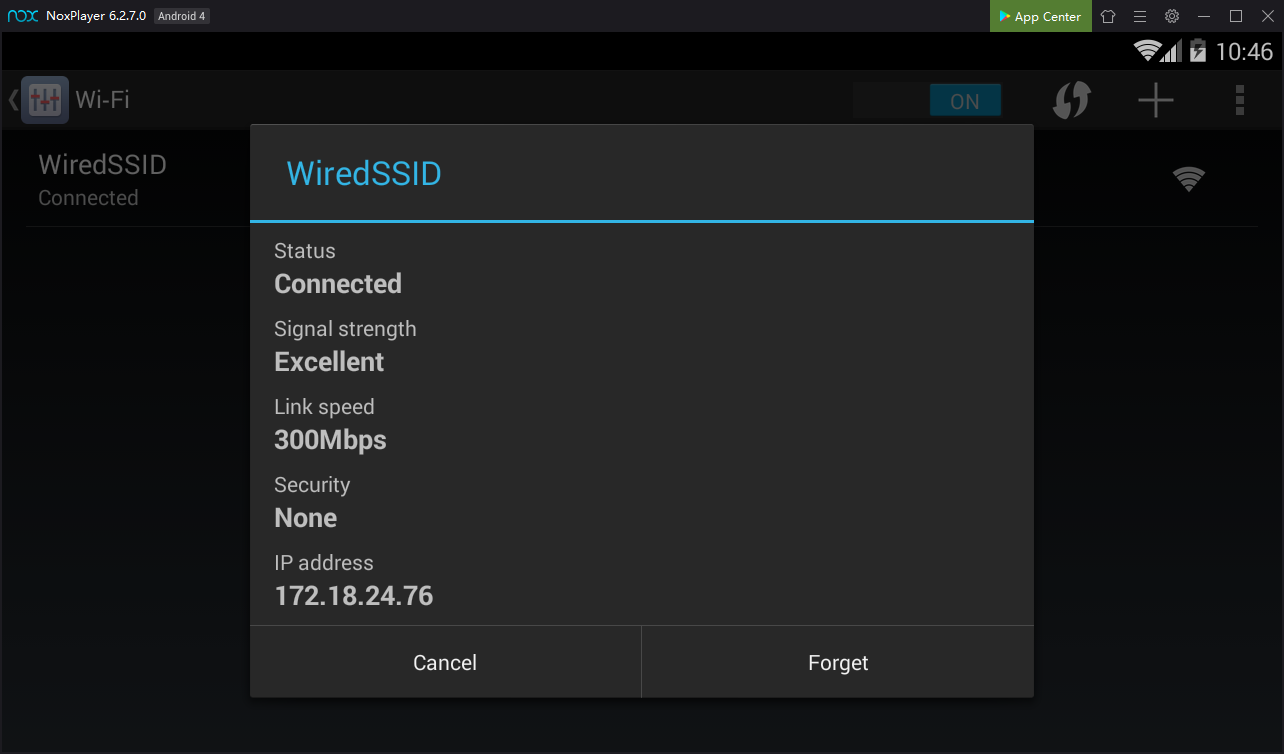
Task: Open NoxPlayer skin theme shirt icon
Action: pyautogui.click(x=1108, y=16)
